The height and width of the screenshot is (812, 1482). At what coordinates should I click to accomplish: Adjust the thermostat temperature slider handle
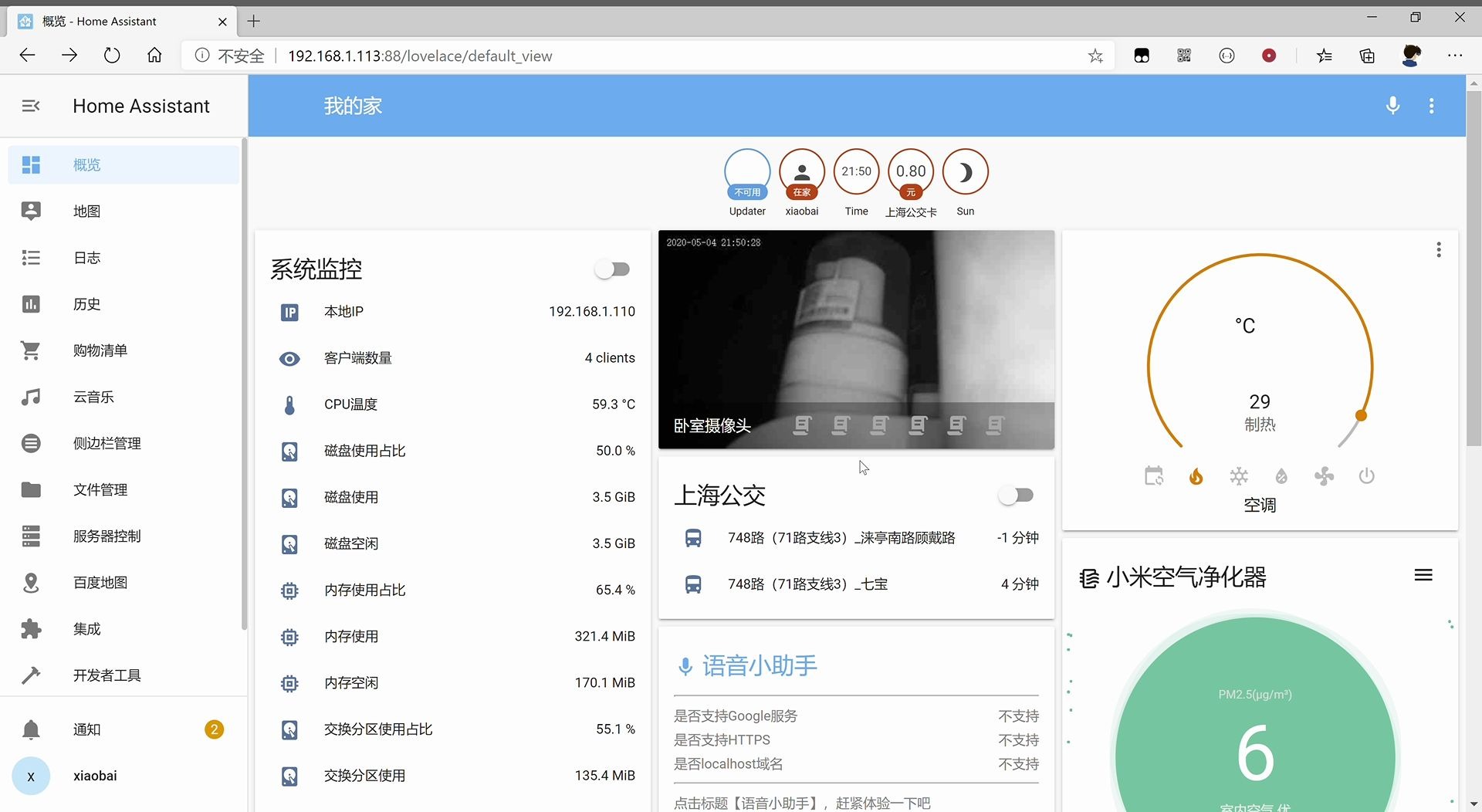point(1361,415)
